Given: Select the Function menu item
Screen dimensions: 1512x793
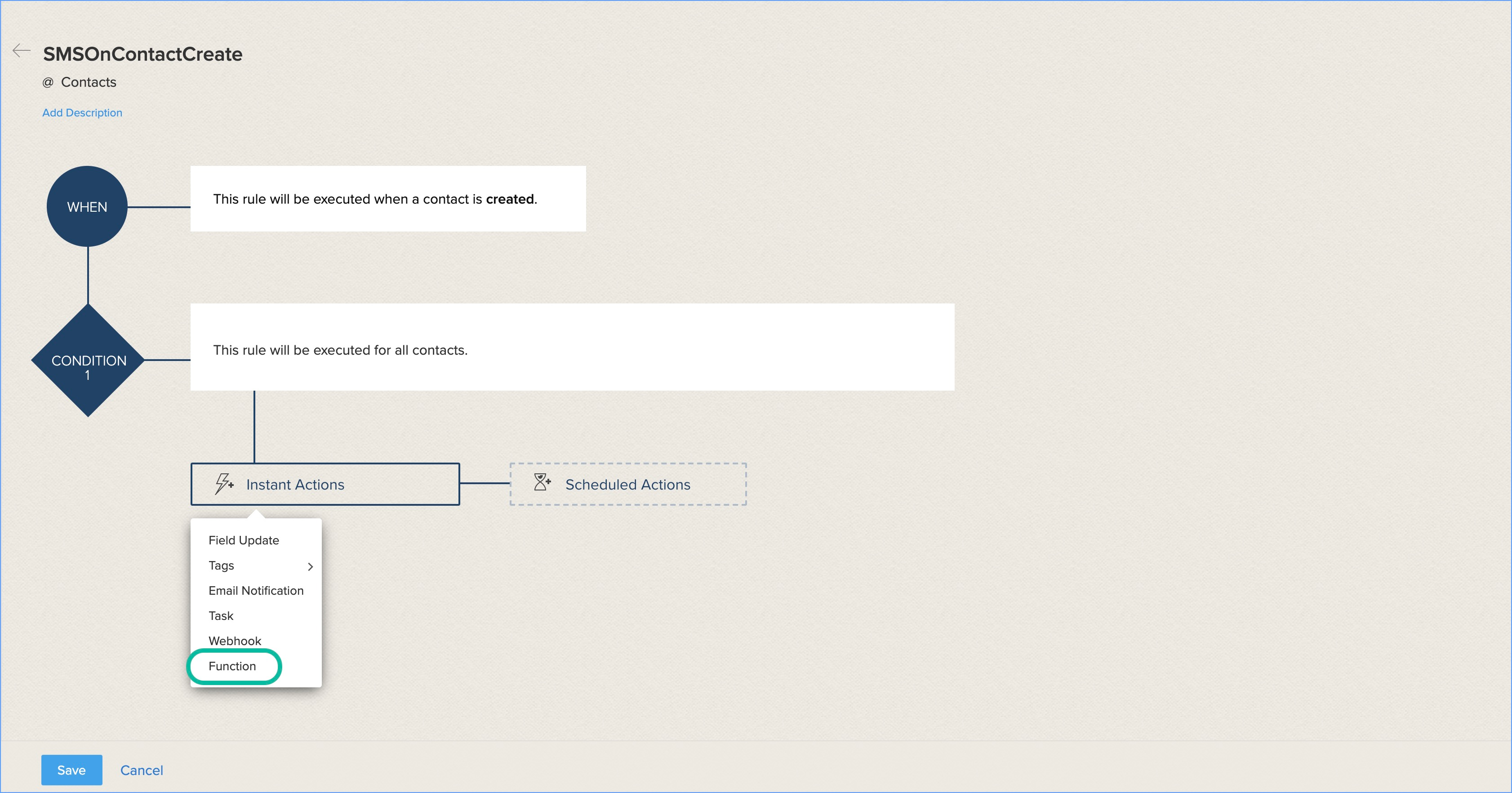Looking at the screenshot, I should point(232,666).
